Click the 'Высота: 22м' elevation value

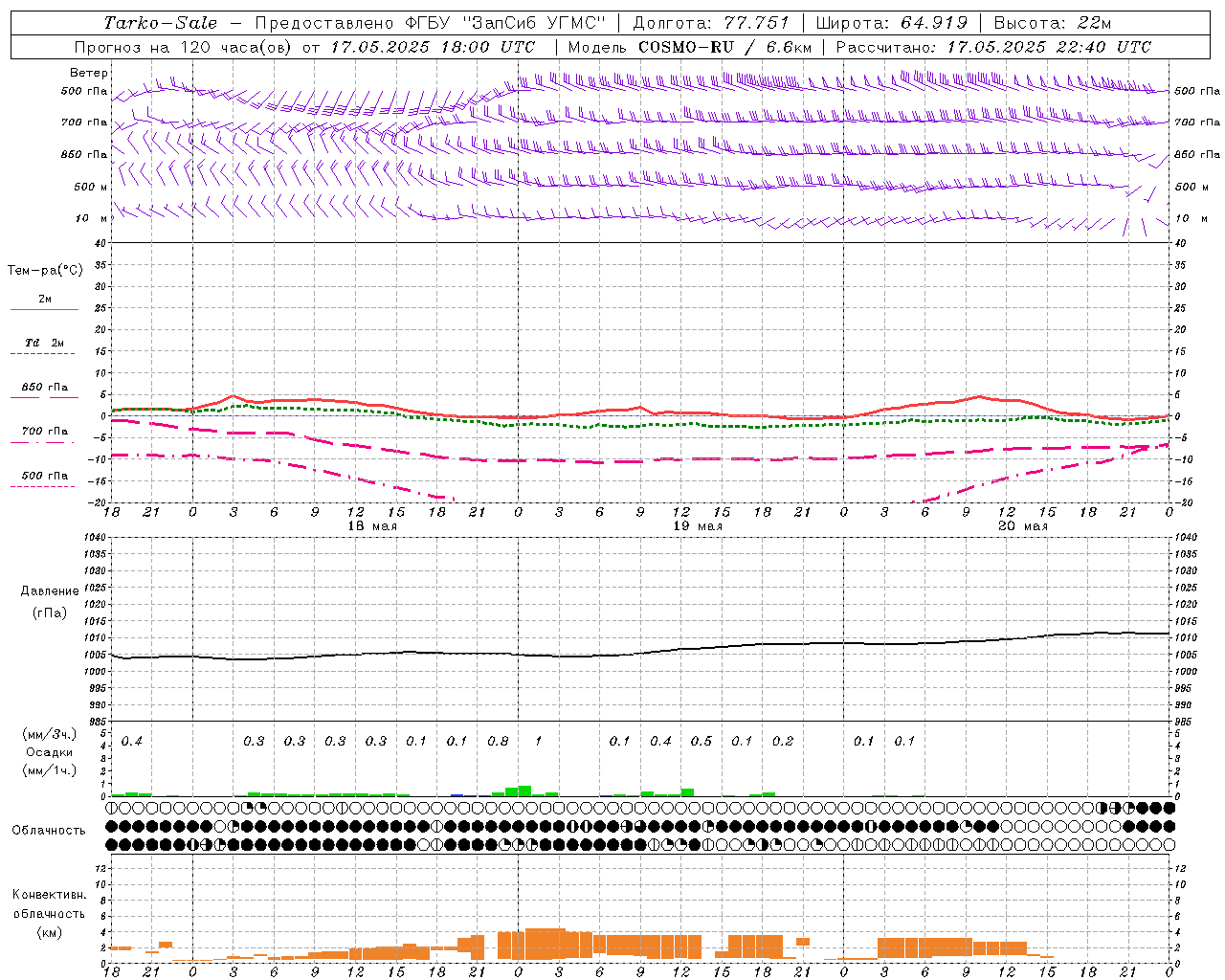[1053, 22]
